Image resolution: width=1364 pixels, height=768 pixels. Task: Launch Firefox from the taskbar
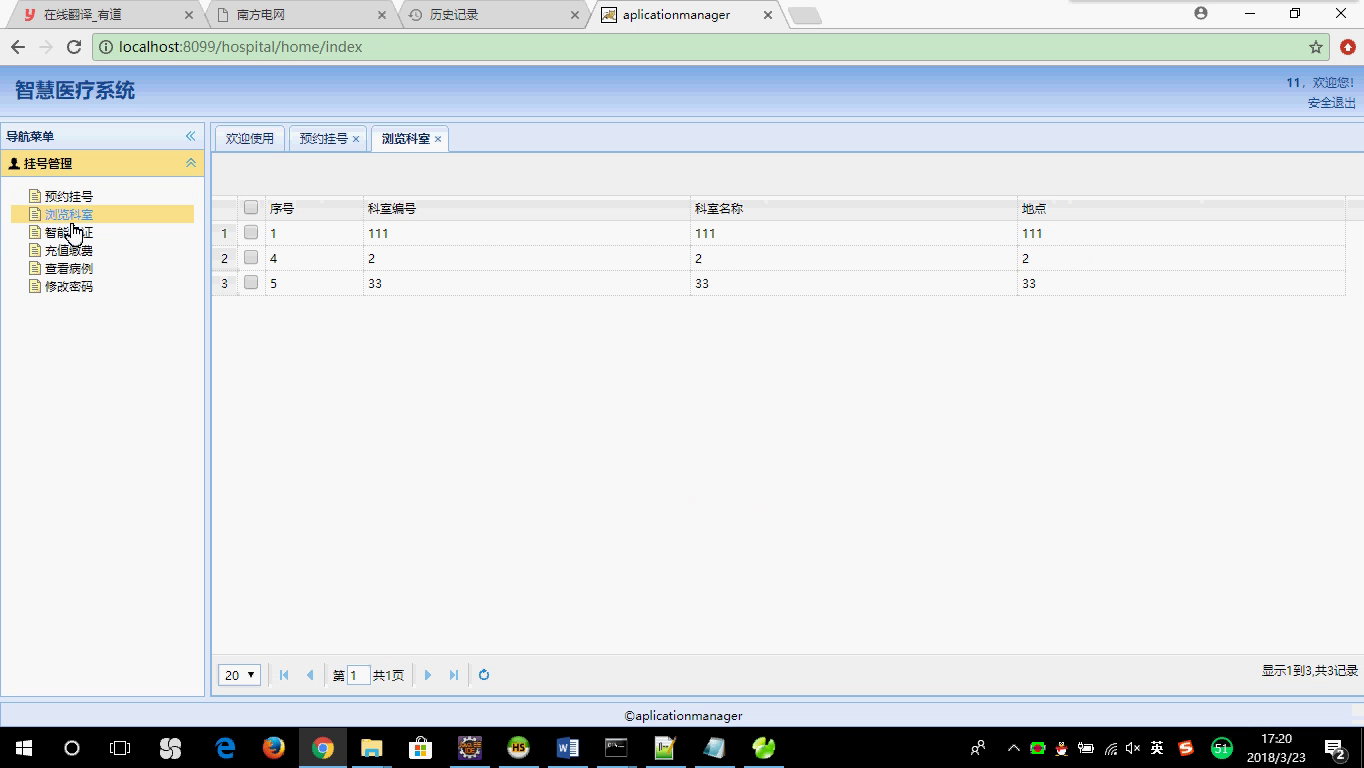tap(273, 747)
